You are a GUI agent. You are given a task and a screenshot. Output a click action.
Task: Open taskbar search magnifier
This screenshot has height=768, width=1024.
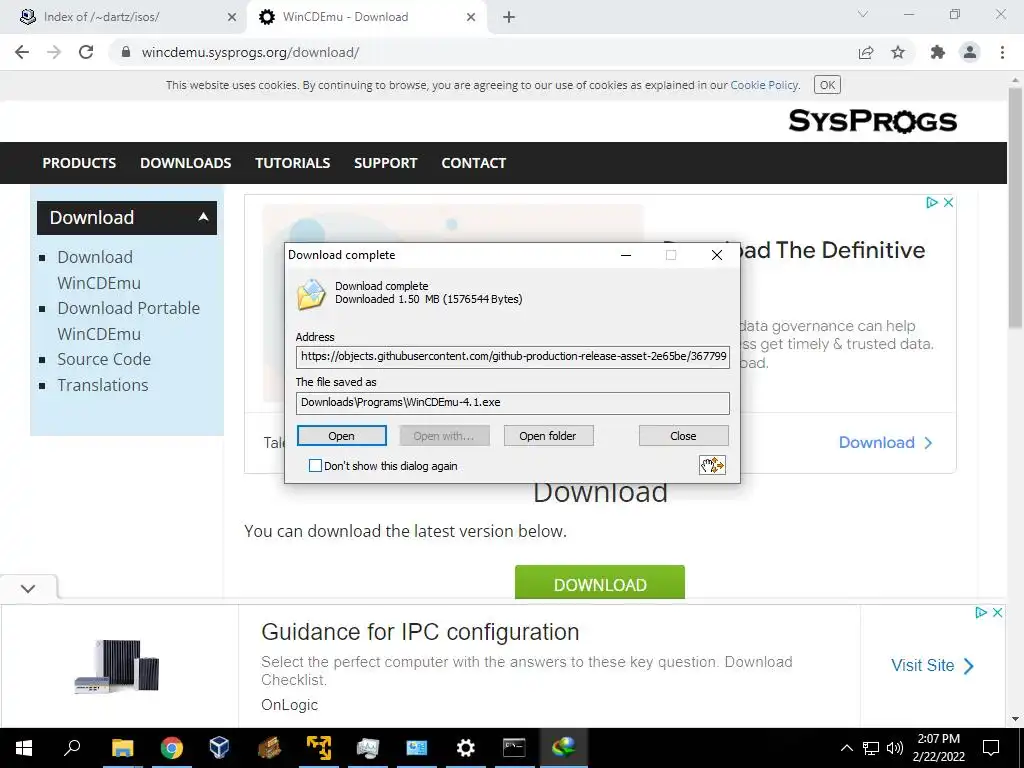tap(72, 748)
